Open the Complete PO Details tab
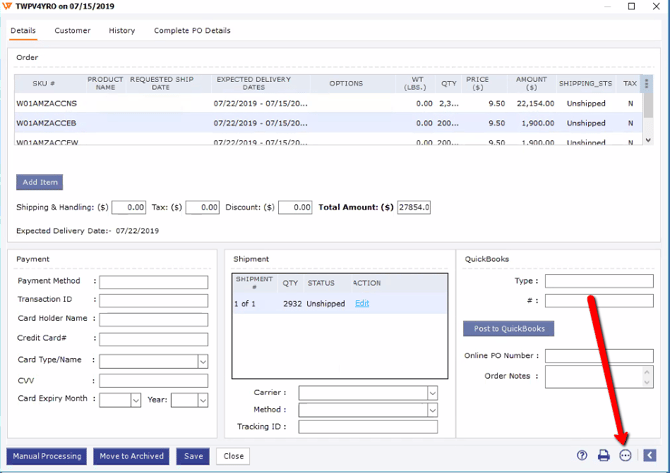The width and height of the screenshot is (670, 473). coord(192,31)
